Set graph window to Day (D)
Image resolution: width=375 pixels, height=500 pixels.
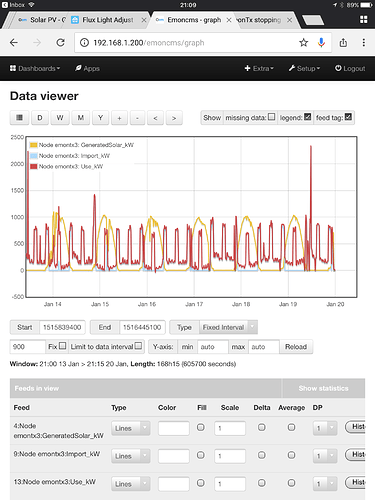pyautogui.click(x=40, y=118)
